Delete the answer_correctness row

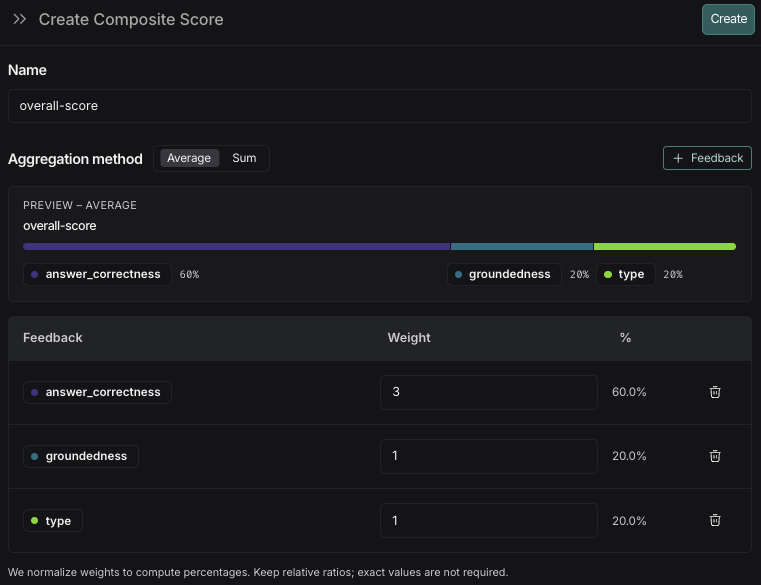[x=715, y=392]
